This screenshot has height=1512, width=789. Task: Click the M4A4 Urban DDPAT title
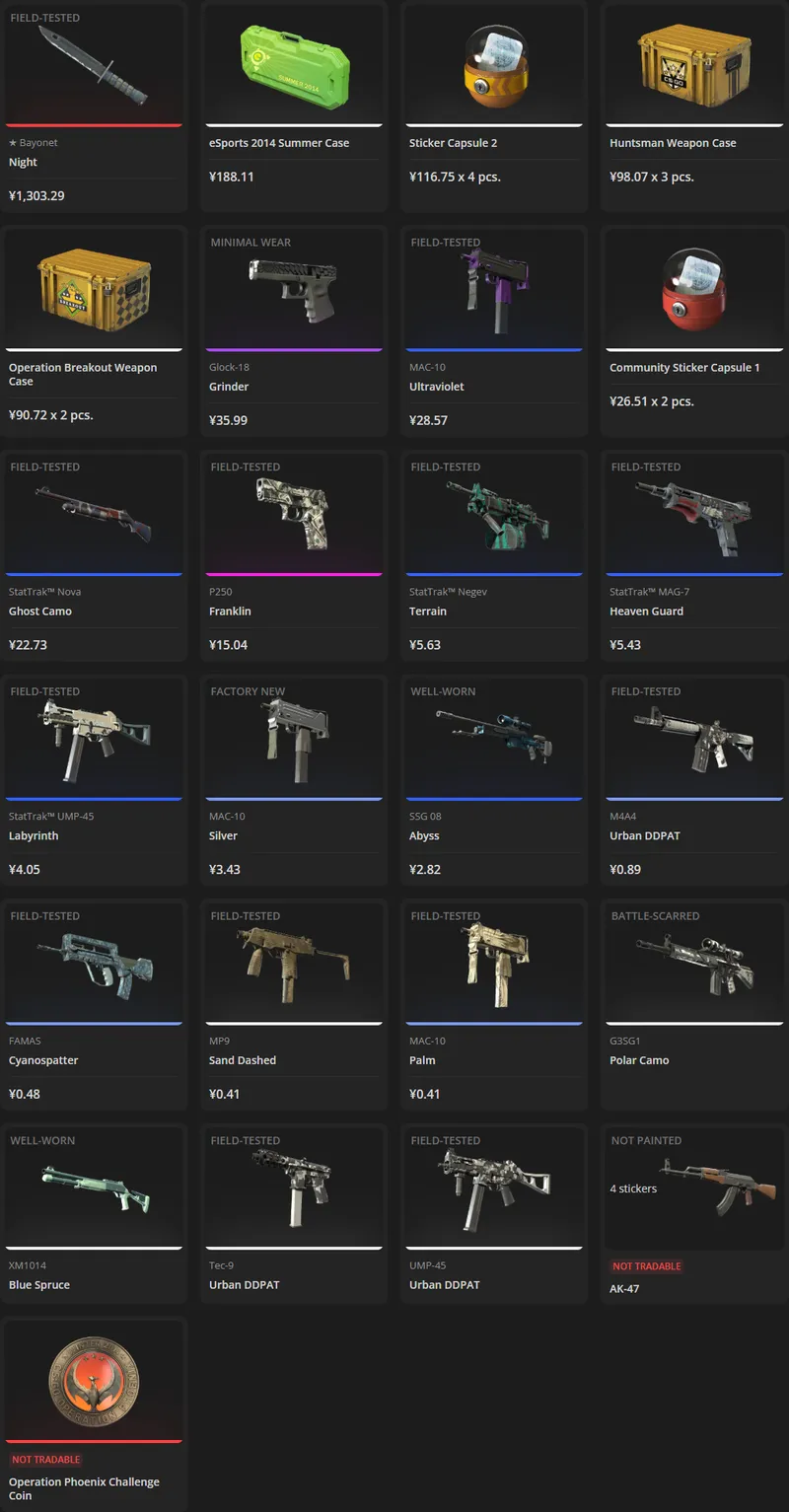click(x=645, y=836)
